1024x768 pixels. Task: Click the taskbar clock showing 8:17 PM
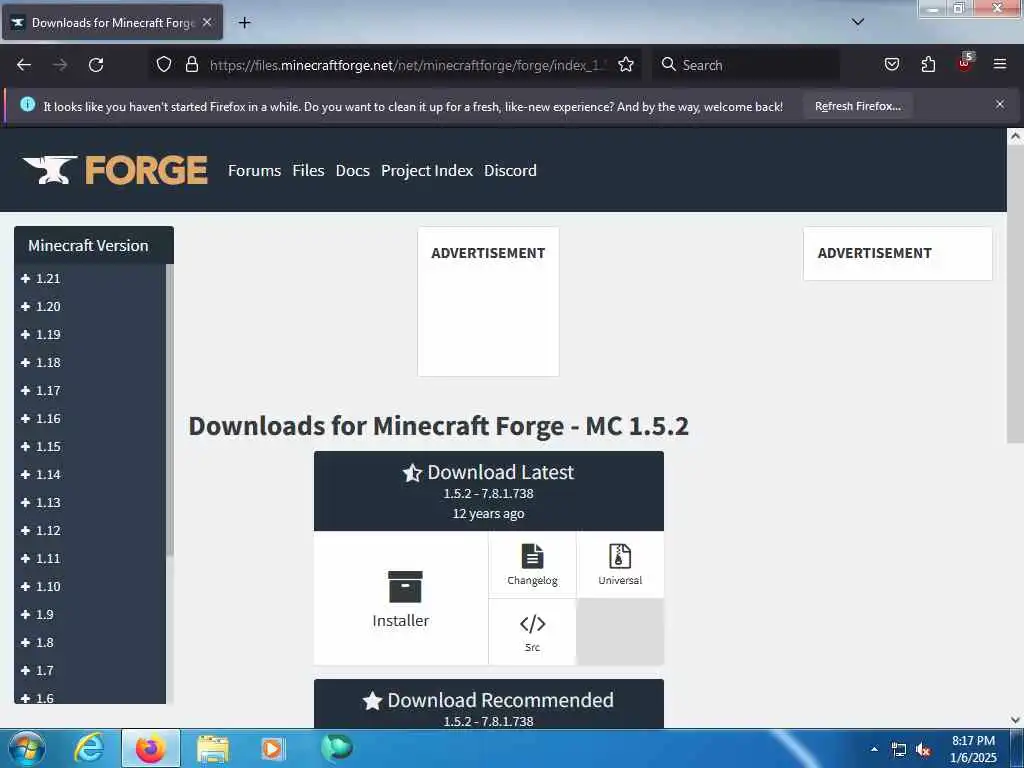[x=973, y=748]
